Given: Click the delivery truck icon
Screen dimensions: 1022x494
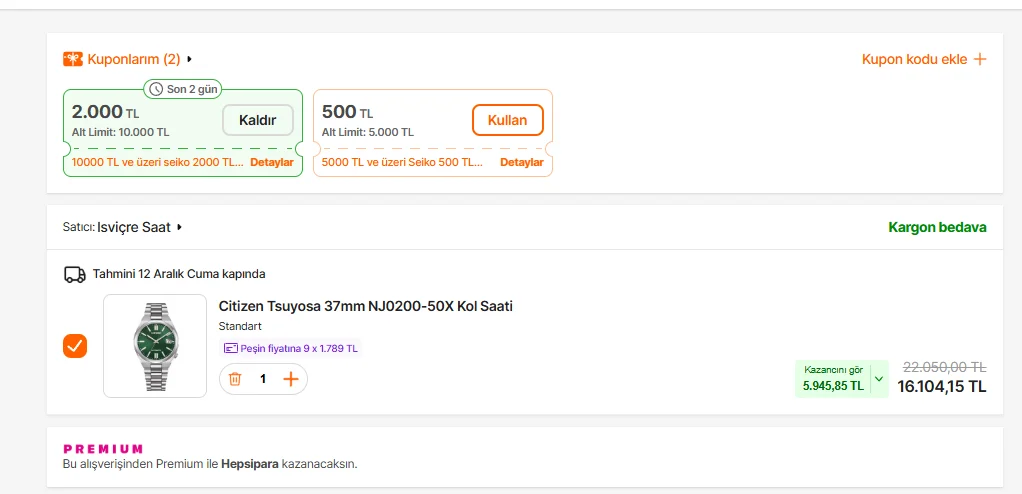Looking at the screenshot, I should click(74, 274).
